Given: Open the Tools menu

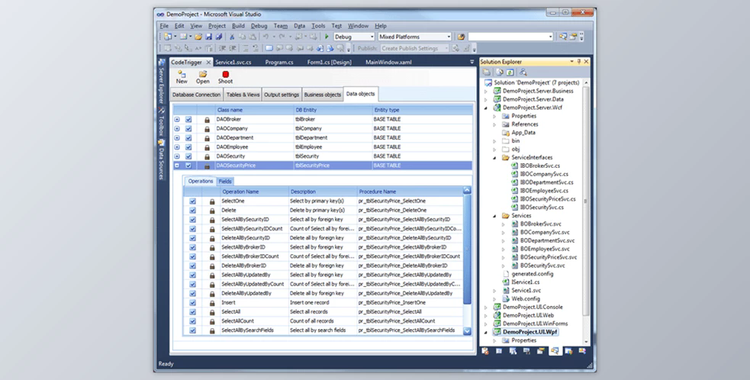Looking at the screenshot, I should click(x=318, y=26).
